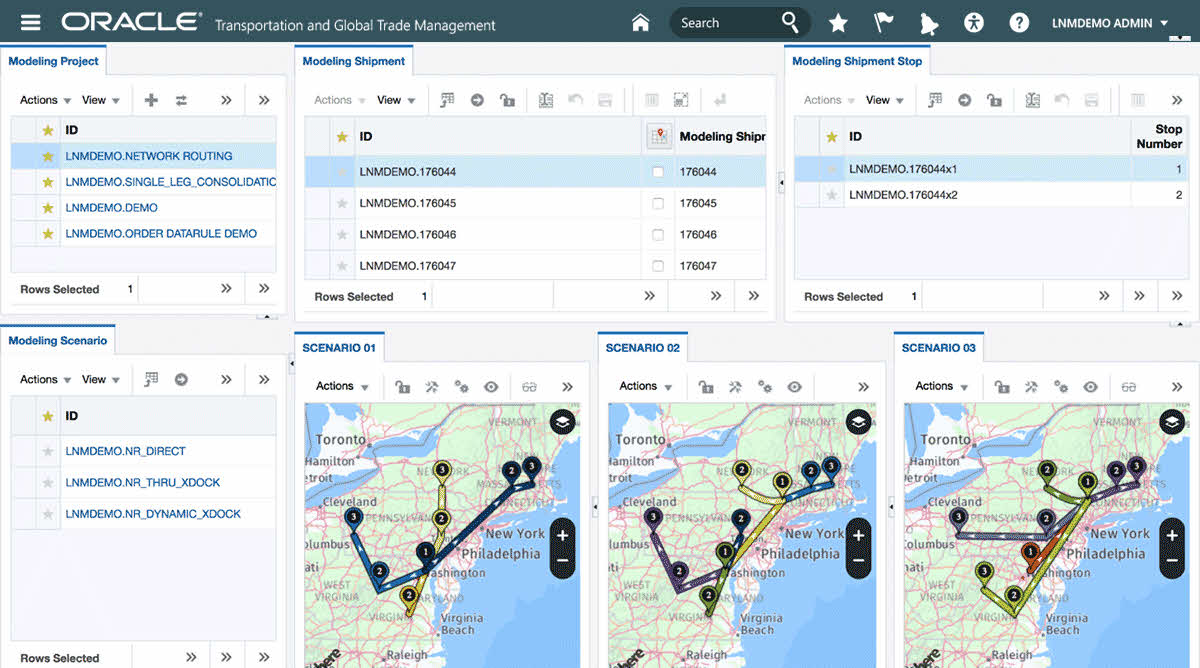Viewport: 1200px width, 668px height.
Task: Click the zoom in control on Scenario 01 map
Action: (x=561, y=539)
